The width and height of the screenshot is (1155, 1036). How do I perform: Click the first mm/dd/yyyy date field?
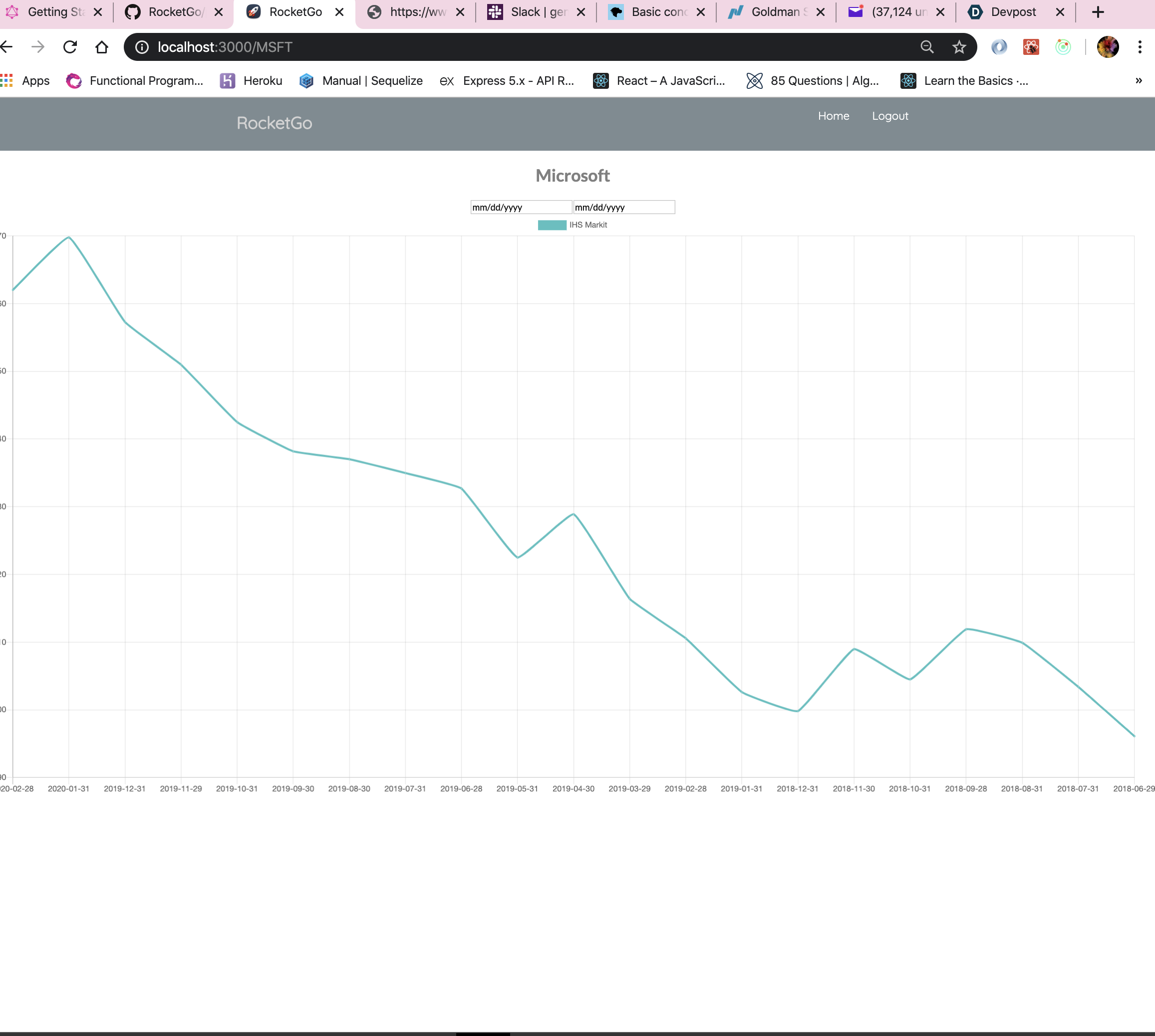click(x=520, y=207)
